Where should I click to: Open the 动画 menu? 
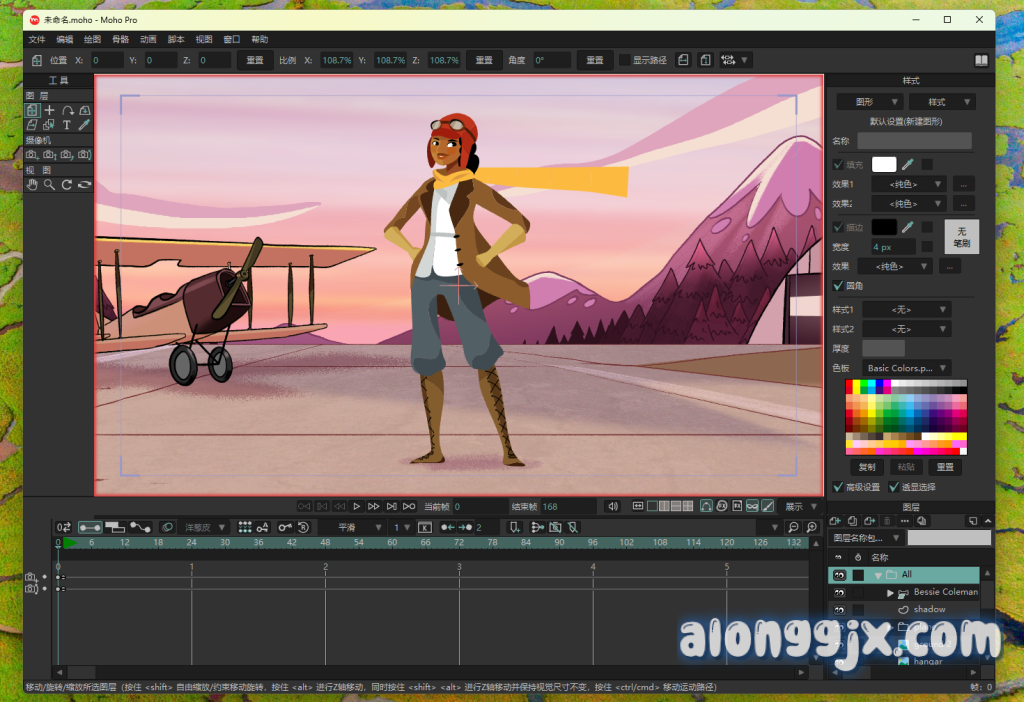click(148, 39)
